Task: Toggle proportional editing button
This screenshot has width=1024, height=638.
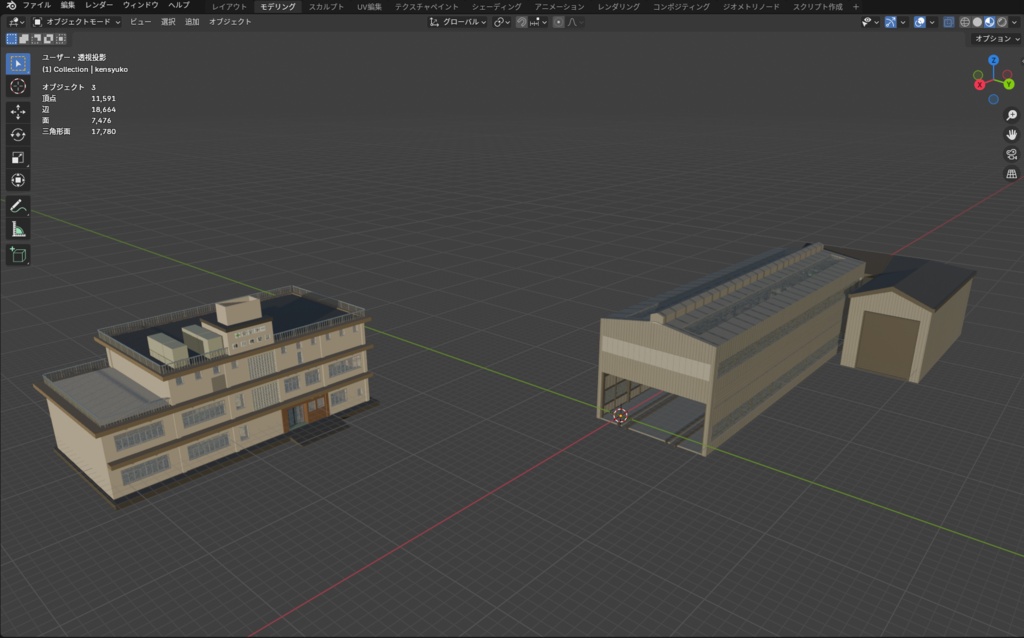Action: (558, 22)
